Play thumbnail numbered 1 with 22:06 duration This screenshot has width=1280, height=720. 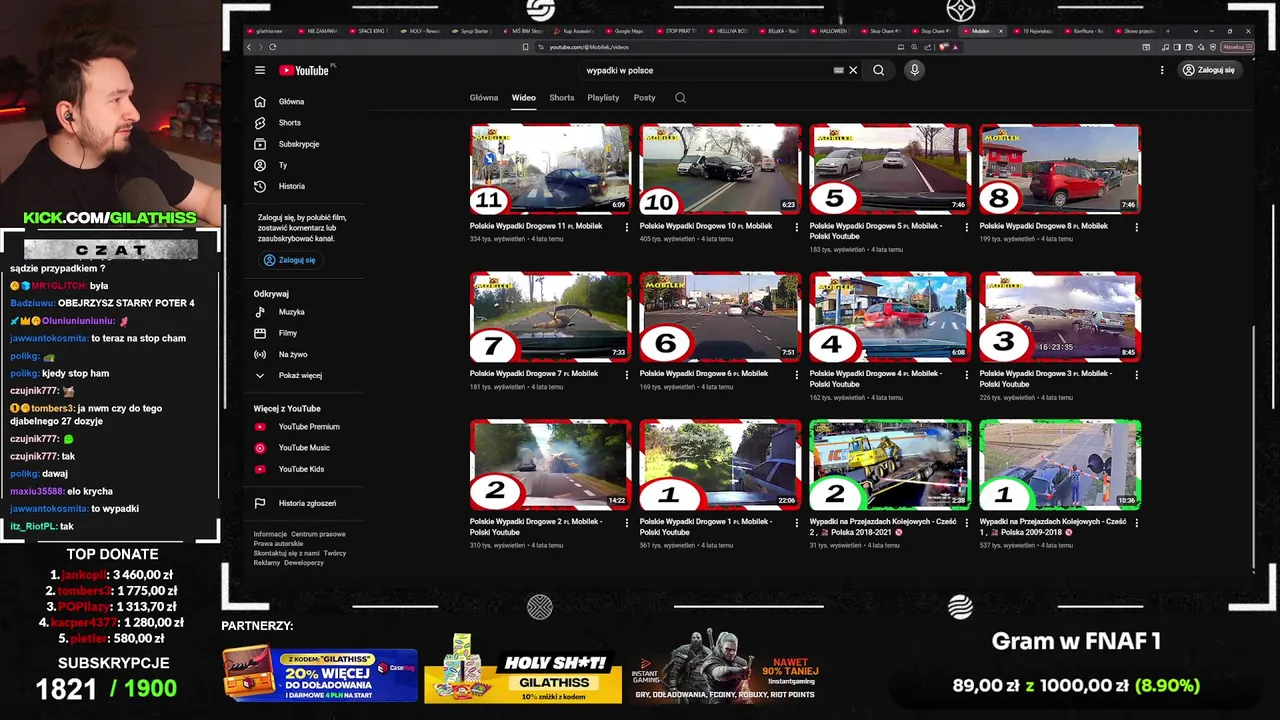coord(720,465)
